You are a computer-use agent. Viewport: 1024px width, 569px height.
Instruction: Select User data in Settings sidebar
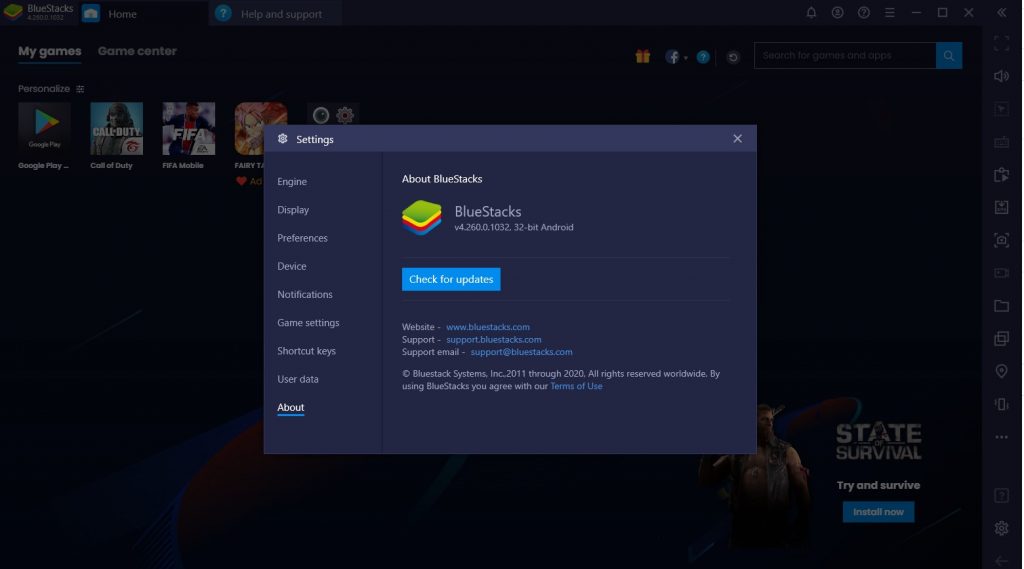pyautogui.click(x=297, y=379)
